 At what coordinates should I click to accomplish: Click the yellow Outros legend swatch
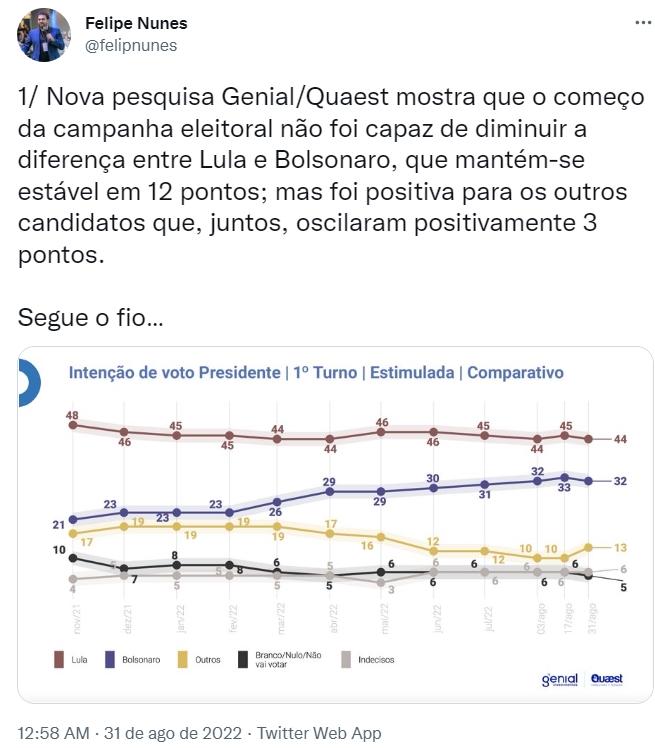point(183,659)
